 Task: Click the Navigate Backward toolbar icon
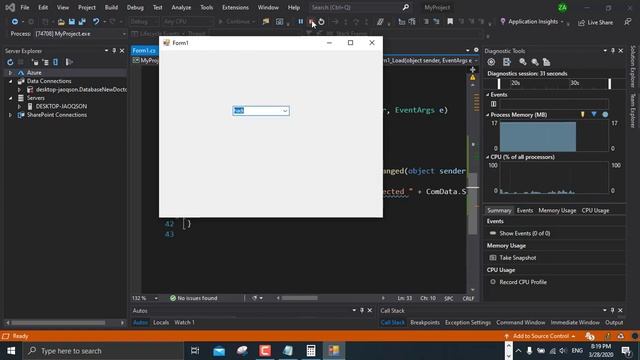tap(15, 22)
